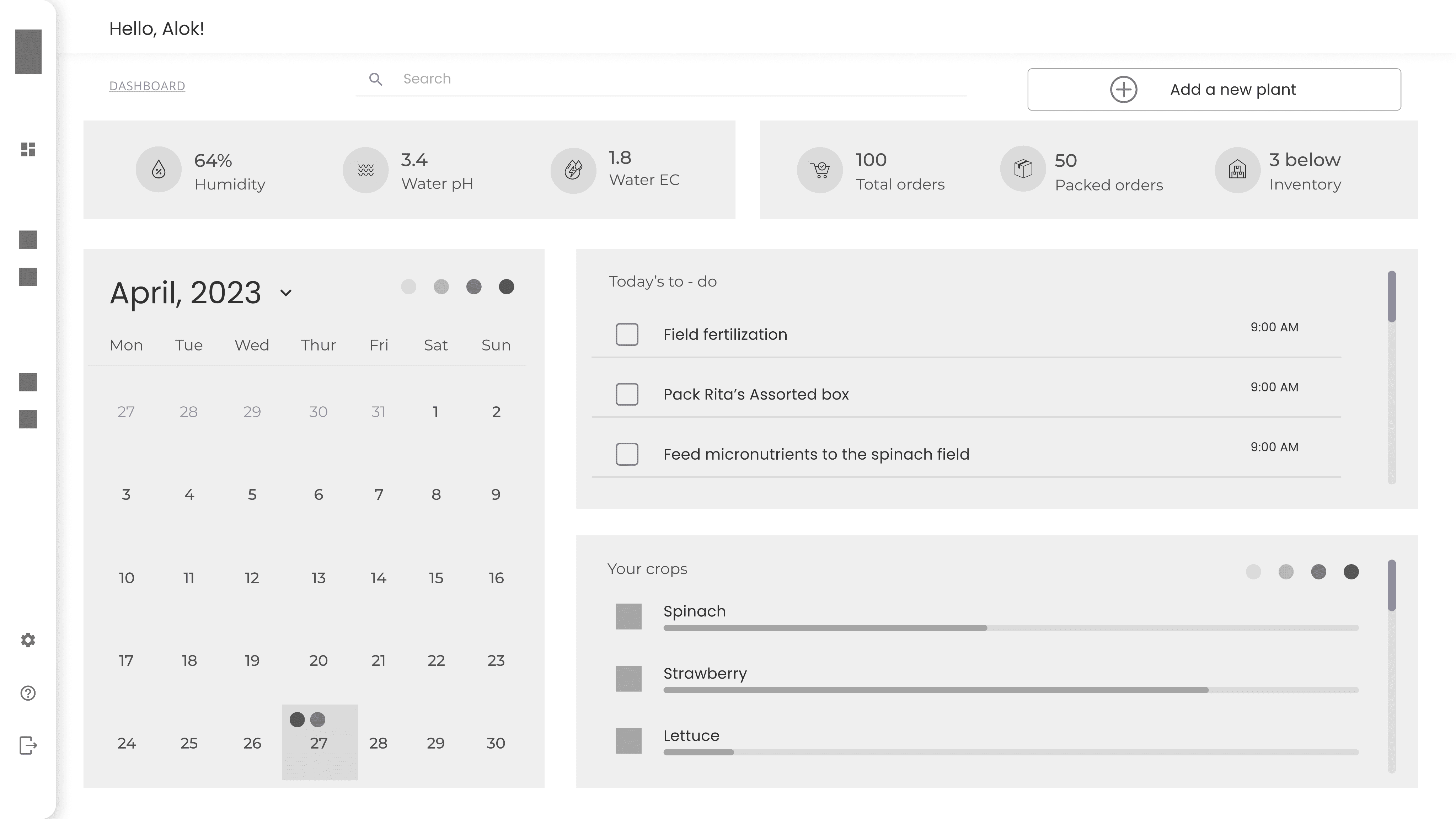Screen dimensions: 1456x819
Task: Click the Strawberry progress bar
Action: (x=1011, y=690)
